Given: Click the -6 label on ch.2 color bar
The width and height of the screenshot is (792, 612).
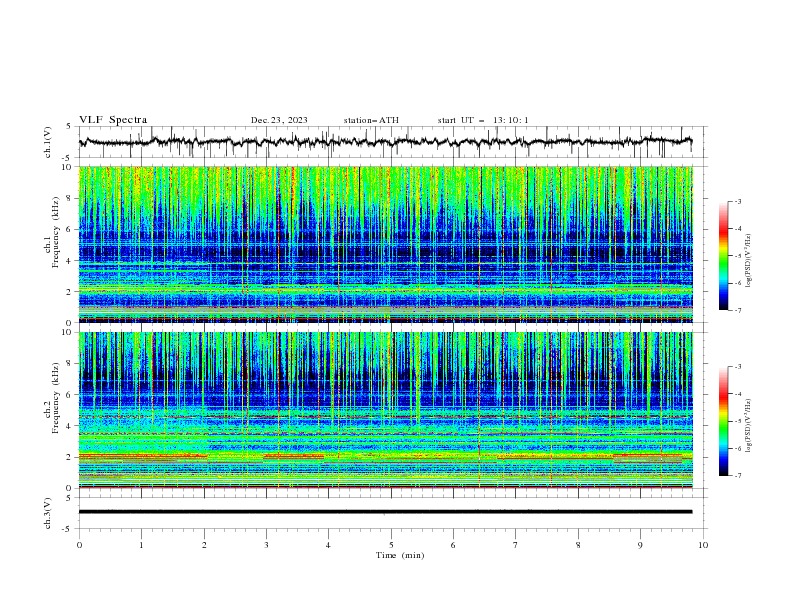Looking at the screenshot, I should (x=738, y=448).
